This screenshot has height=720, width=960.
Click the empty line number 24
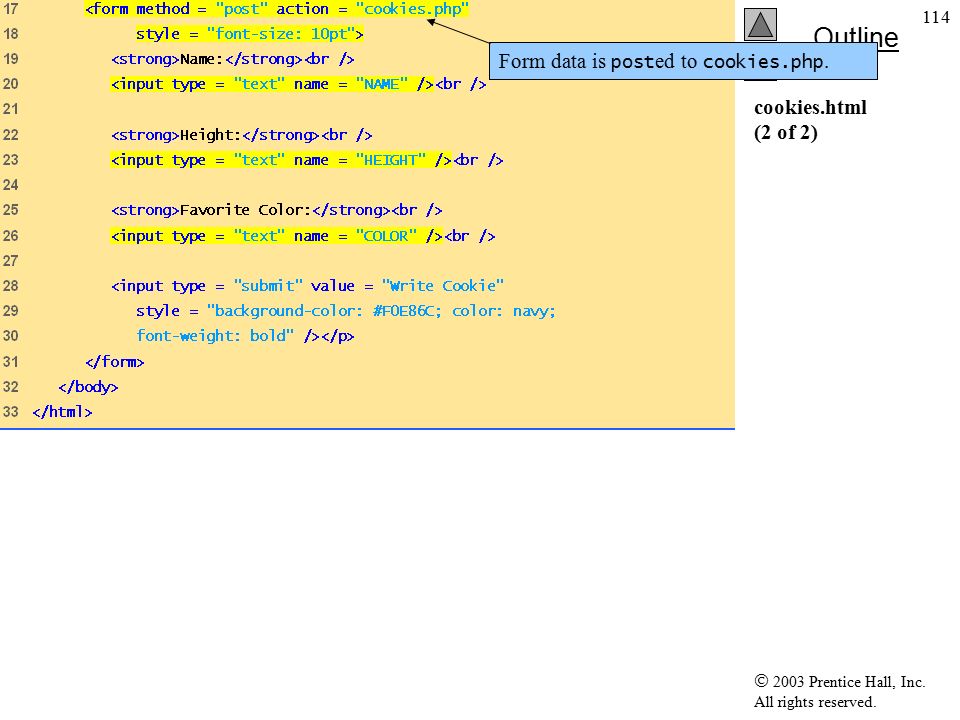(10, 185)
